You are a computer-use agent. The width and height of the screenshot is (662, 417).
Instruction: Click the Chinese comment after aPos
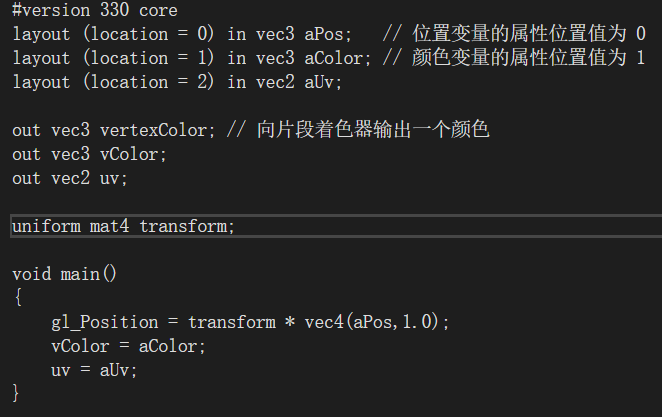514,34
